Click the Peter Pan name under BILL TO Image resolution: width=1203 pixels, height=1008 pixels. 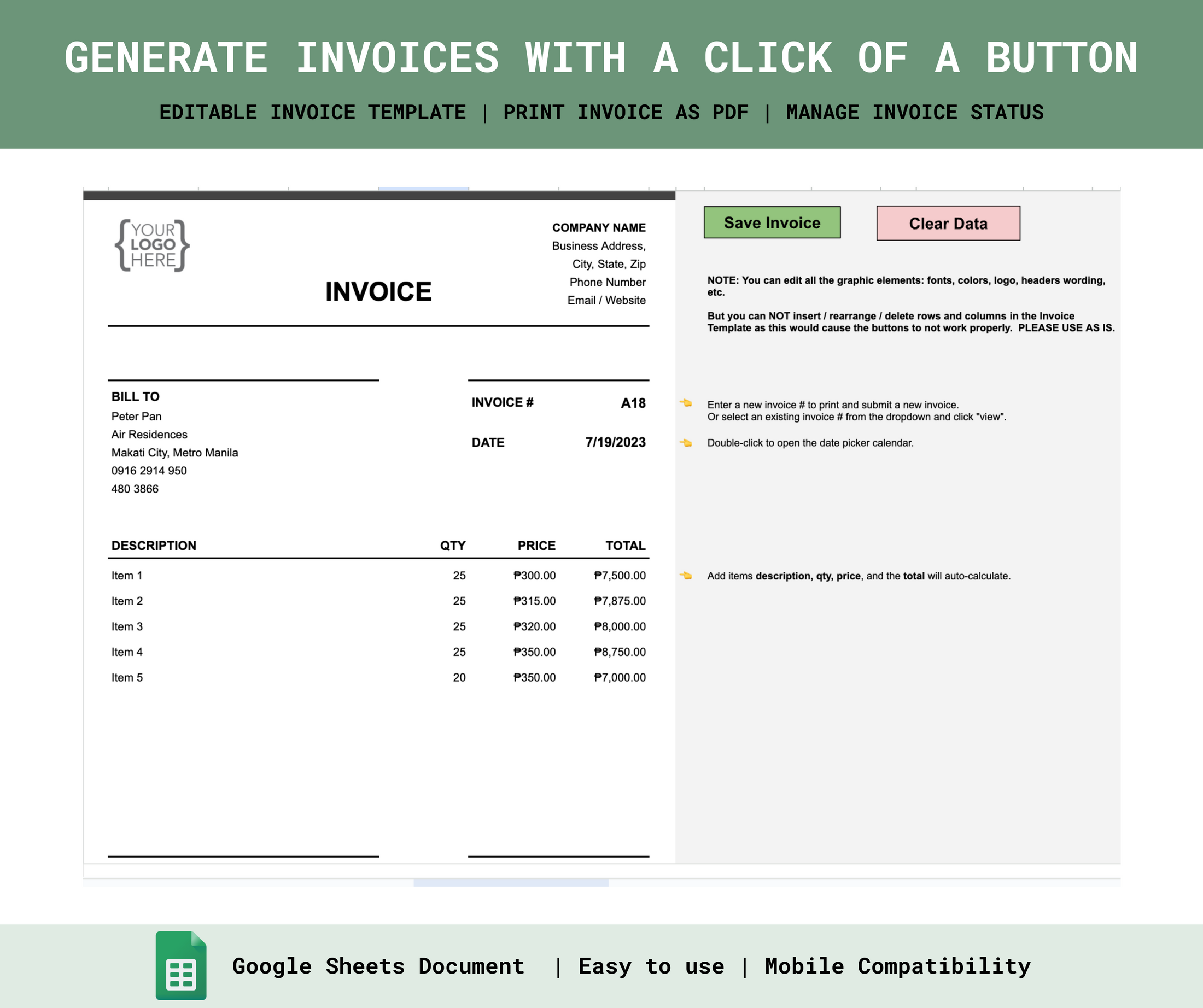point(136,417)
